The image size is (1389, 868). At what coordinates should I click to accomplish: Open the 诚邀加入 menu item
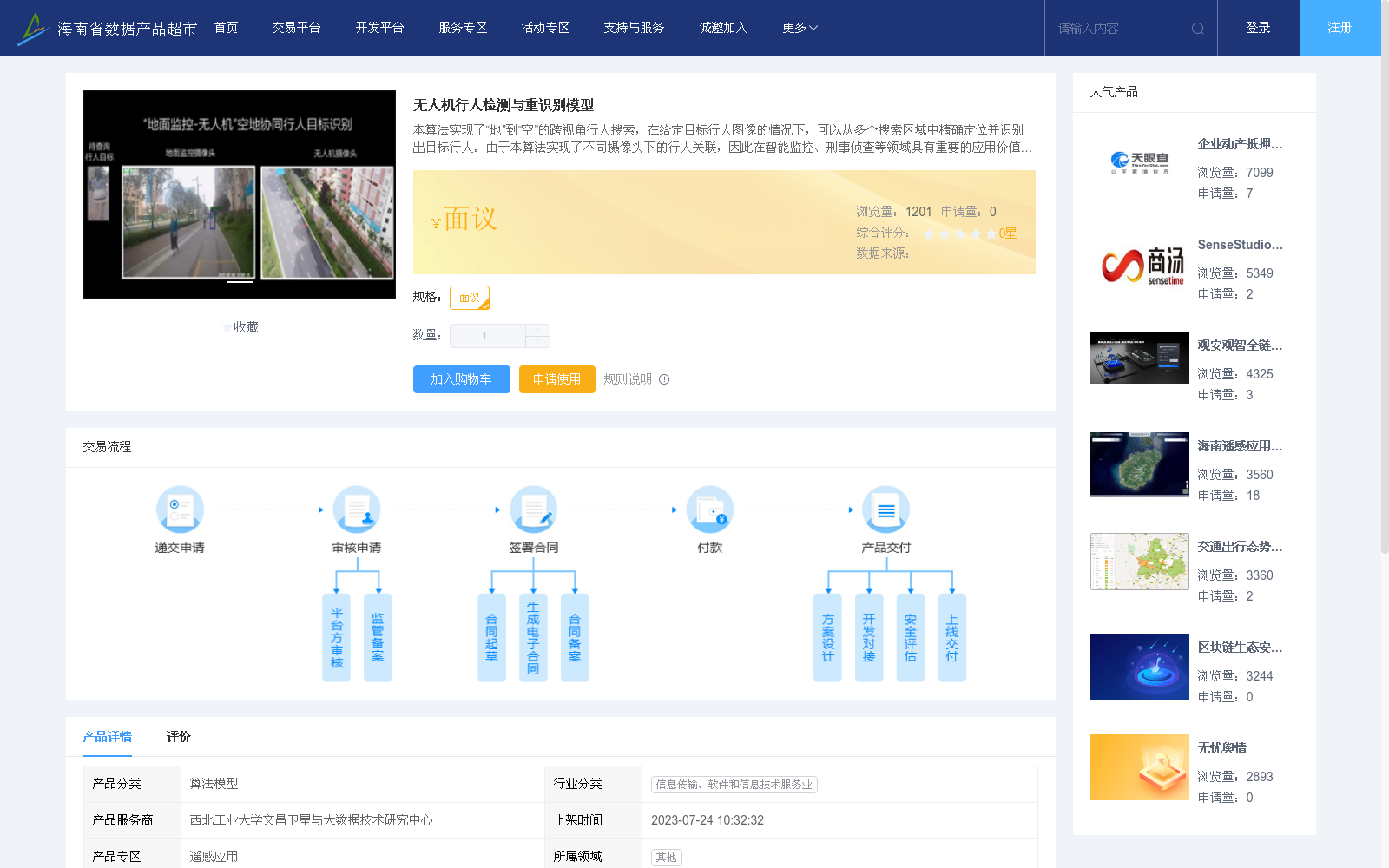pyautogui.click(x=723, y=28)
